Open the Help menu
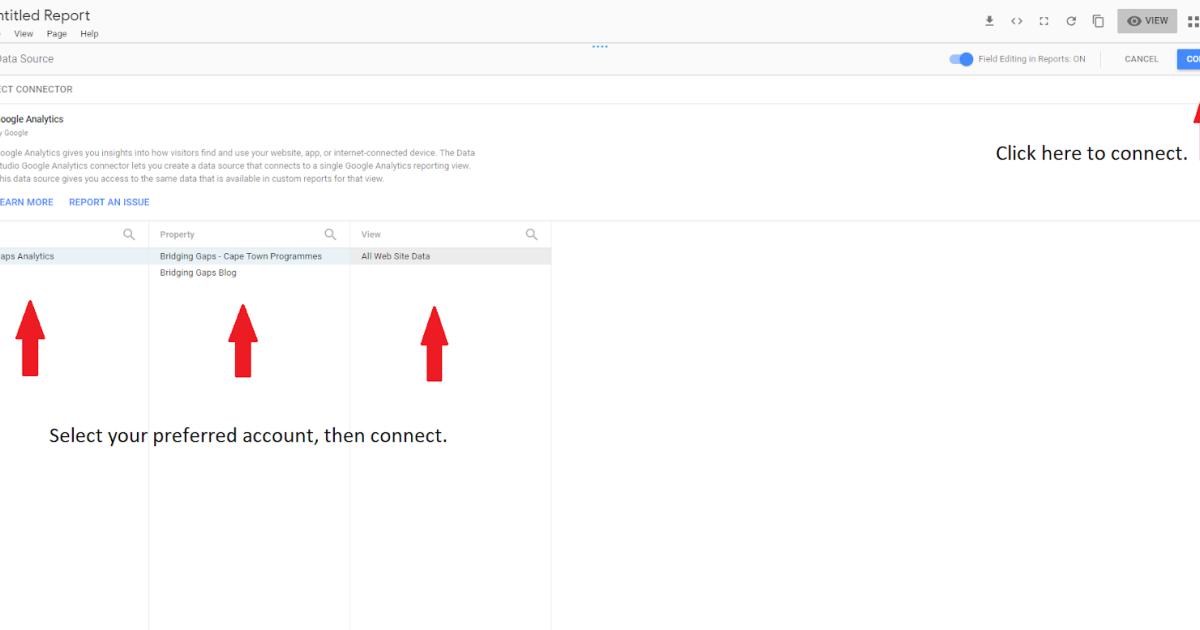 coord(89,33)
